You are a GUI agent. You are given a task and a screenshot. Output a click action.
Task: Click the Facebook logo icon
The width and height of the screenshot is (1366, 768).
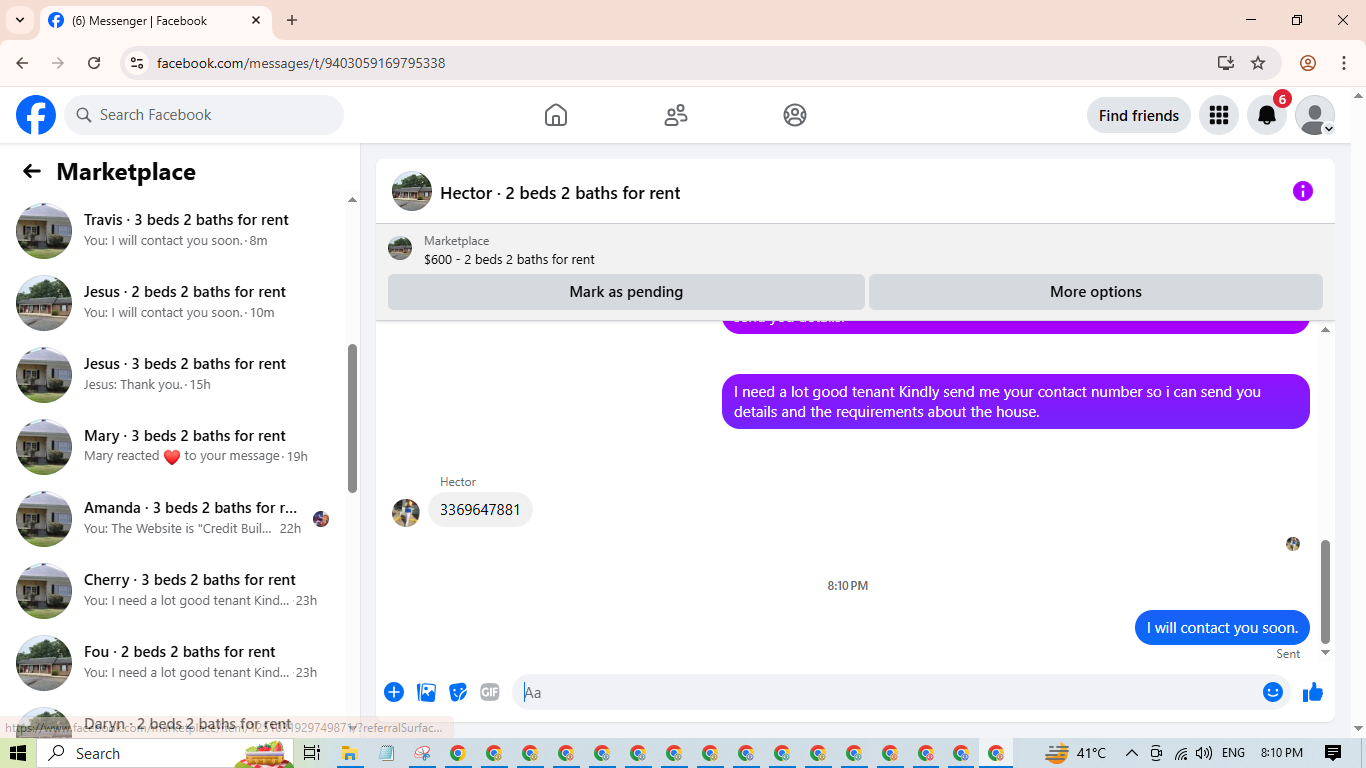(36, 115)
